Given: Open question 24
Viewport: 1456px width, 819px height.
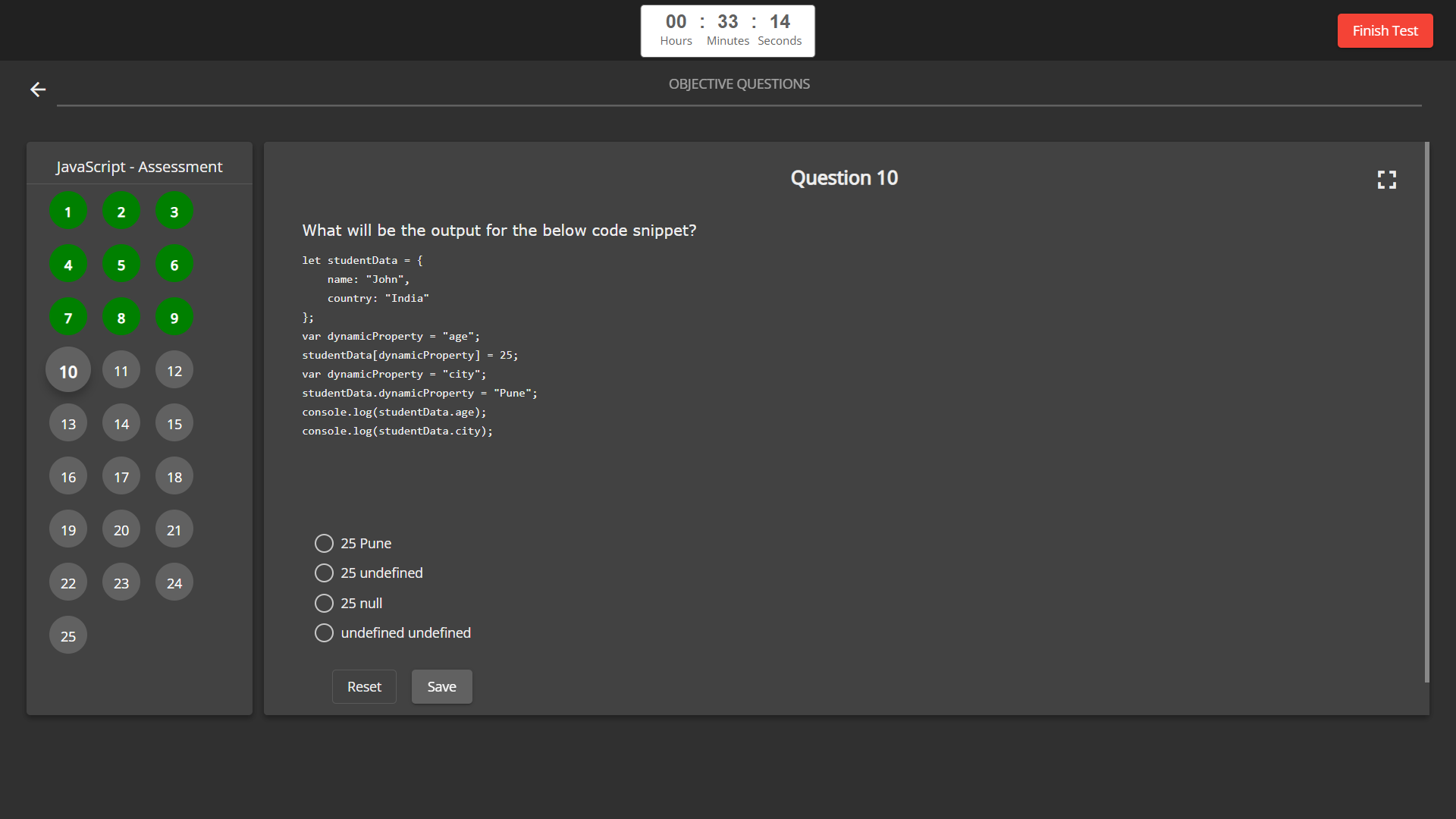Looking at the screenshot, I should coord(174,583).
